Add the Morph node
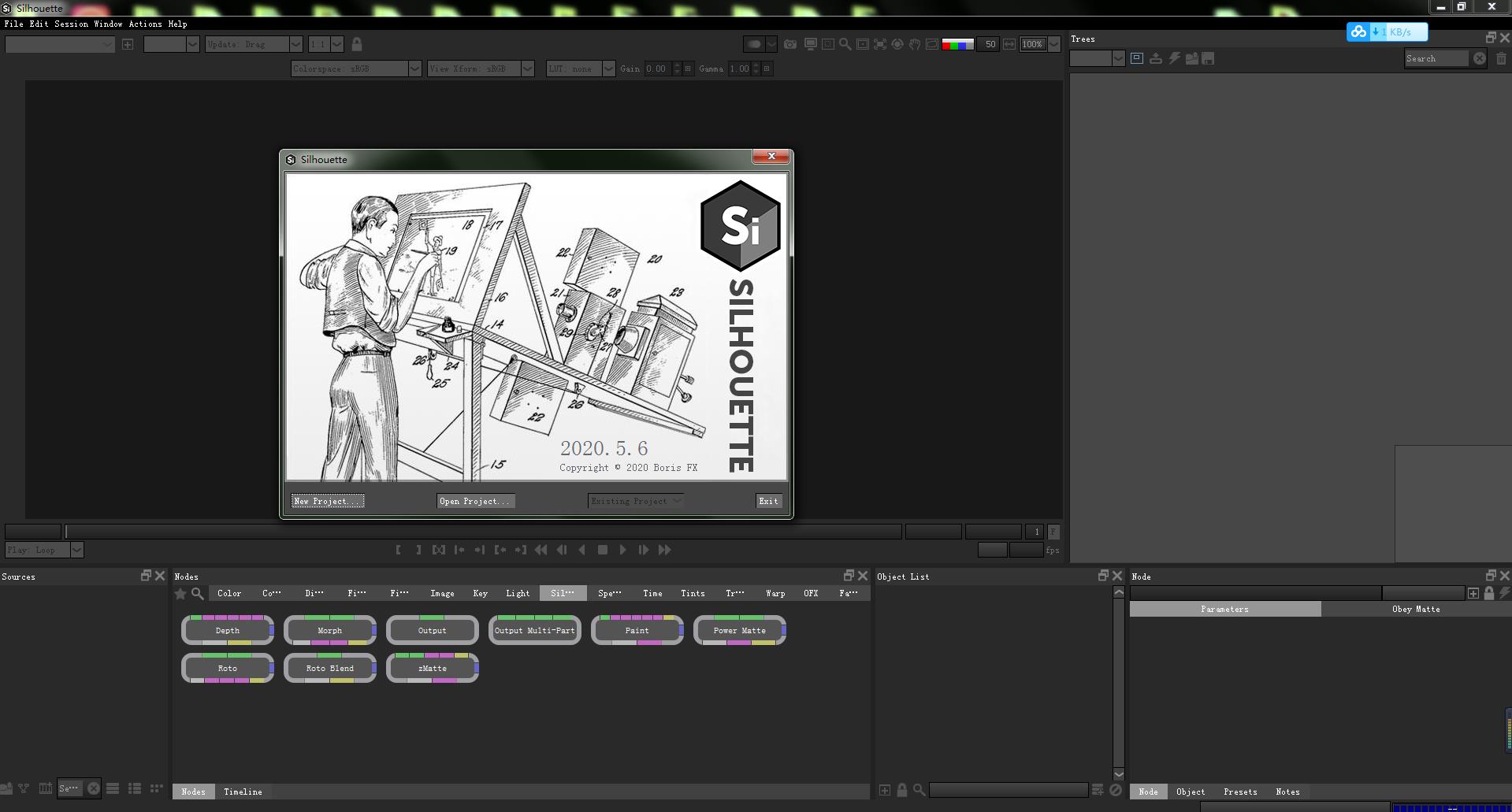Screen dimensions: 1512x812 [330, 630]
